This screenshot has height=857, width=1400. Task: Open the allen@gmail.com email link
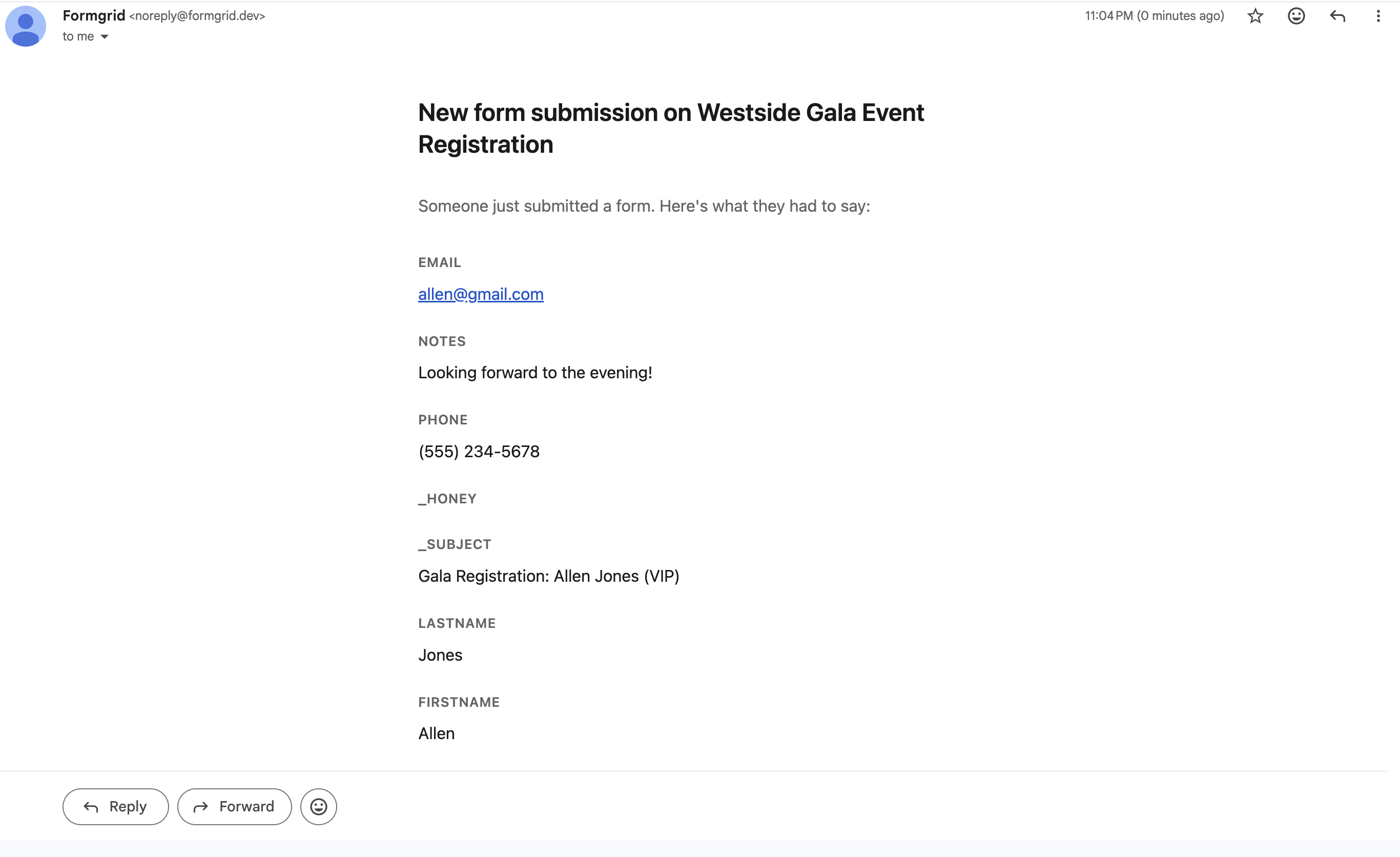coord(481,294)
